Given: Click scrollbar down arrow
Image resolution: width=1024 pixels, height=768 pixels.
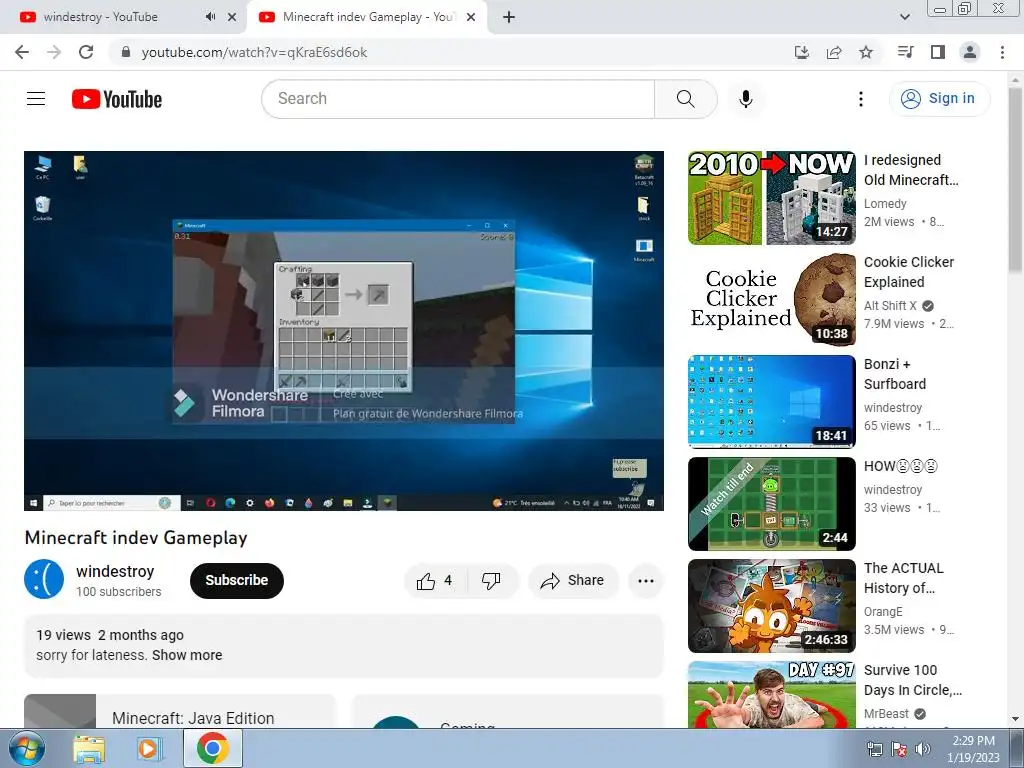Looking at the screenshot, I should (x=1016, y=720).
